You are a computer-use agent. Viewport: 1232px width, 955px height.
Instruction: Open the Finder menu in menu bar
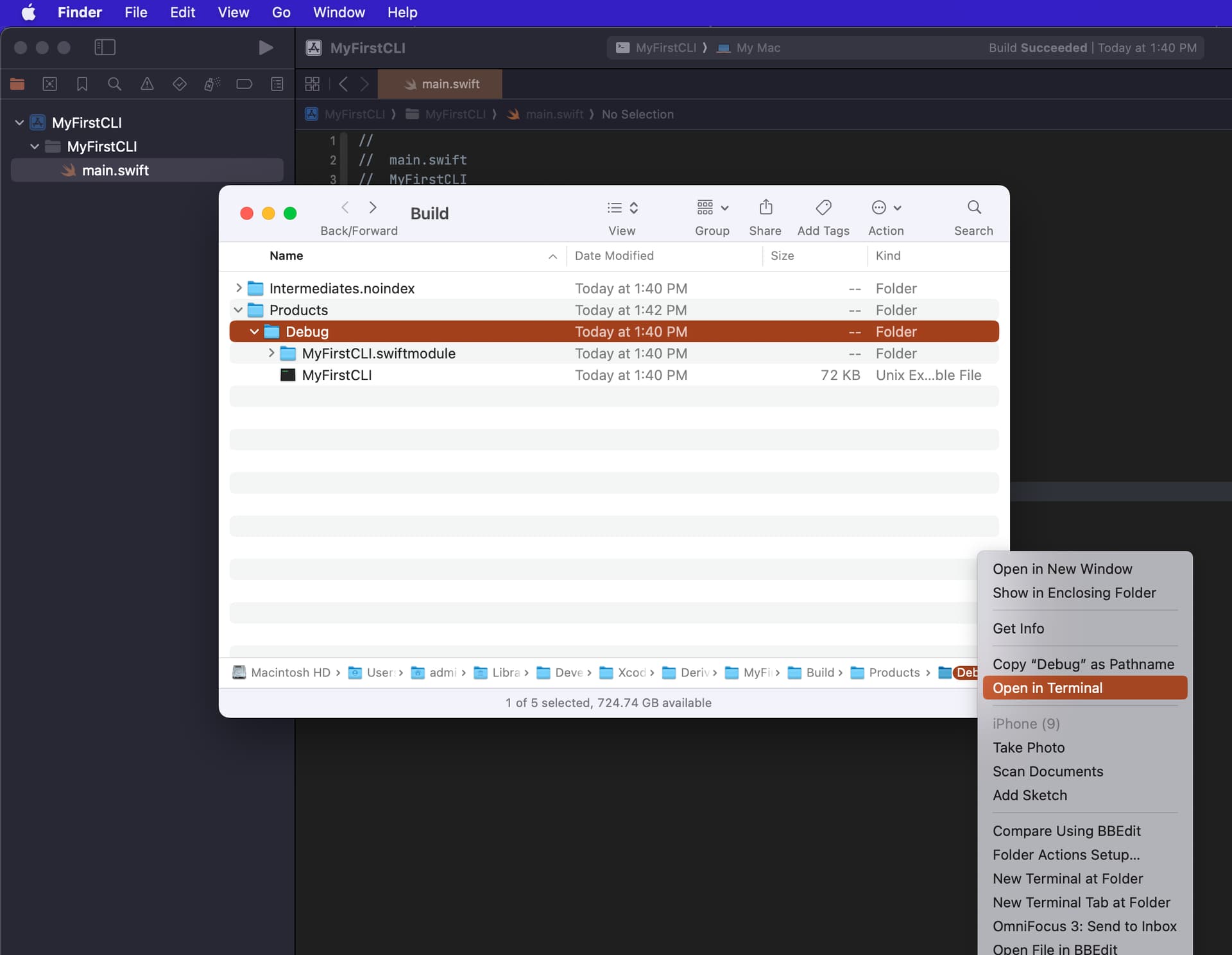point(80,12)
